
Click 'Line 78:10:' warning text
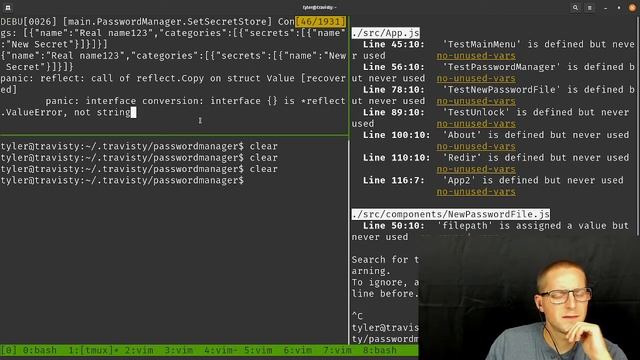[x=393, y=89]
